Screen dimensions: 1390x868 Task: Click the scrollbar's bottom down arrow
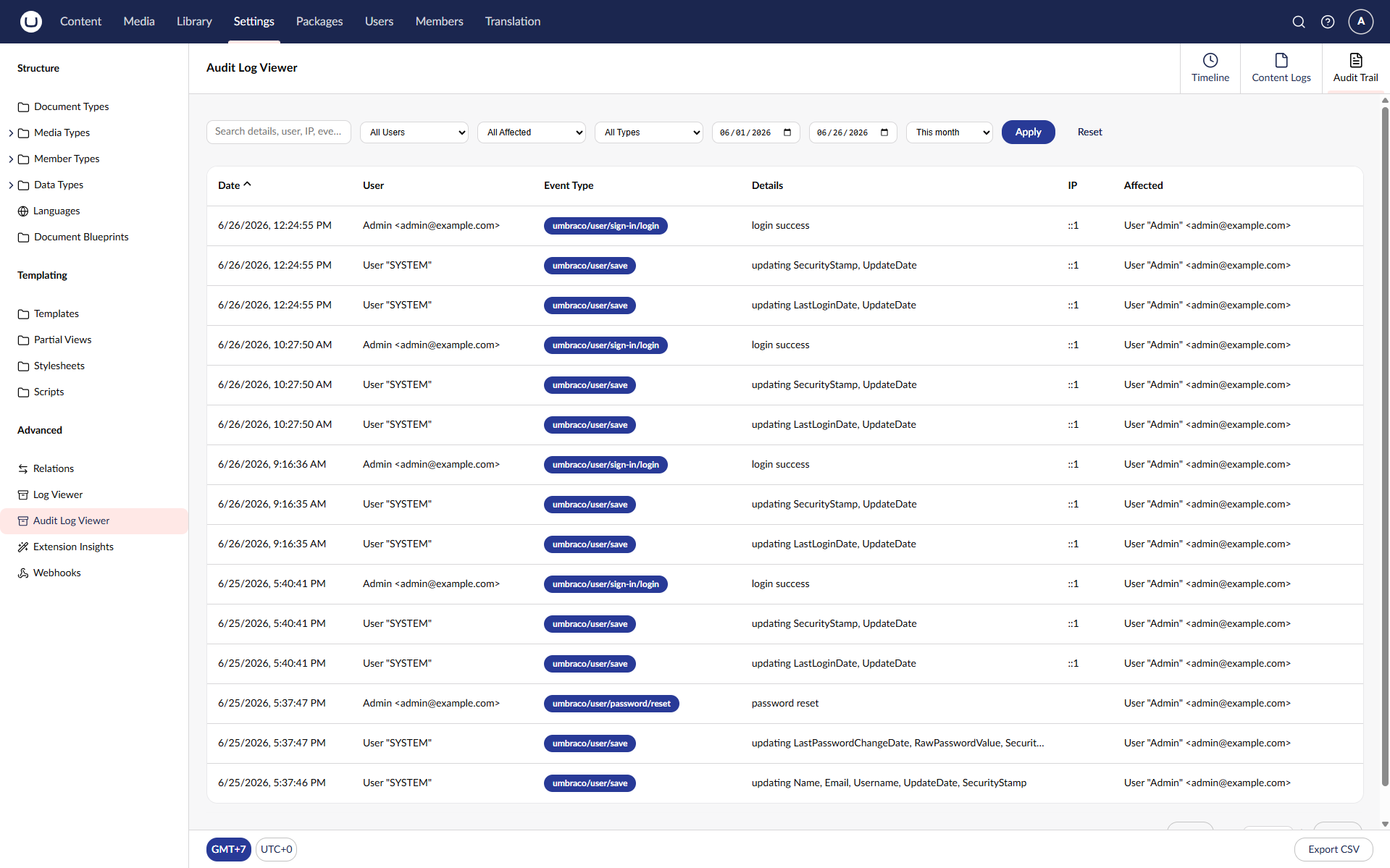1385,824
